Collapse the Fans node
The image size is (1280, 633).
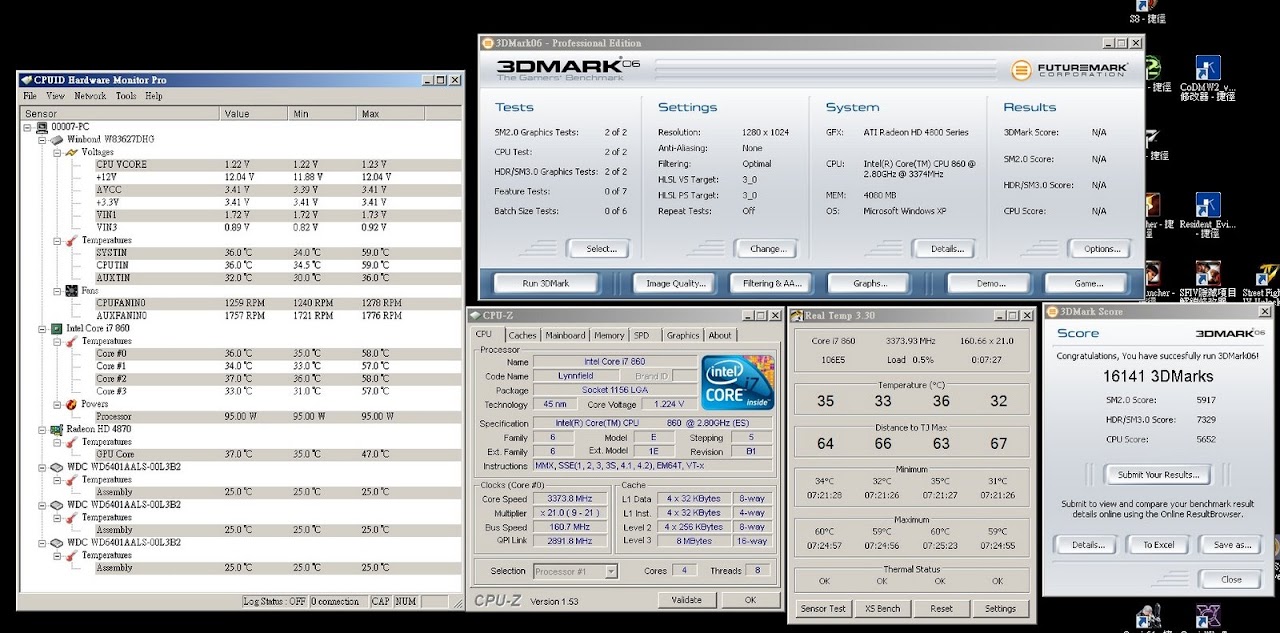(x=57, y=291)
